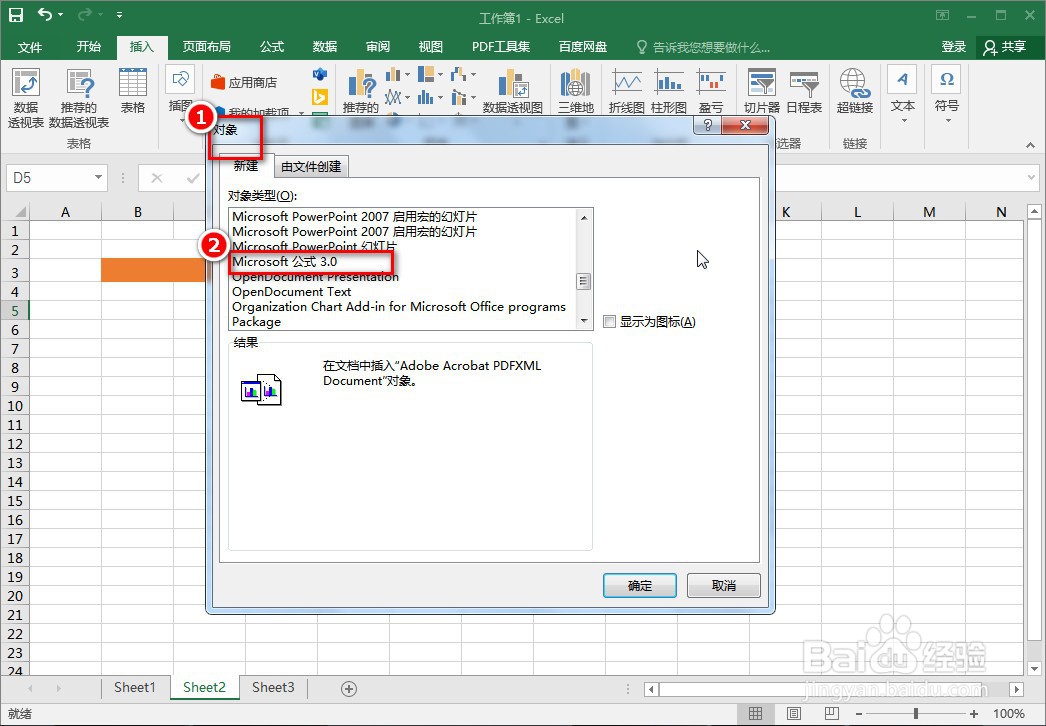
Task: Click the Tell me search box
Action: (x=704, y=47)
